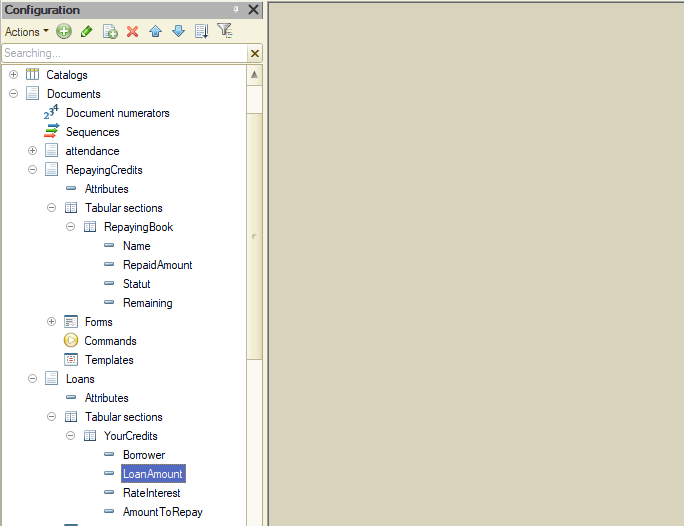684x526 pixels.
Task: Collapse RepayingCredits Tabular sections node
Action: tap(51, 208)
